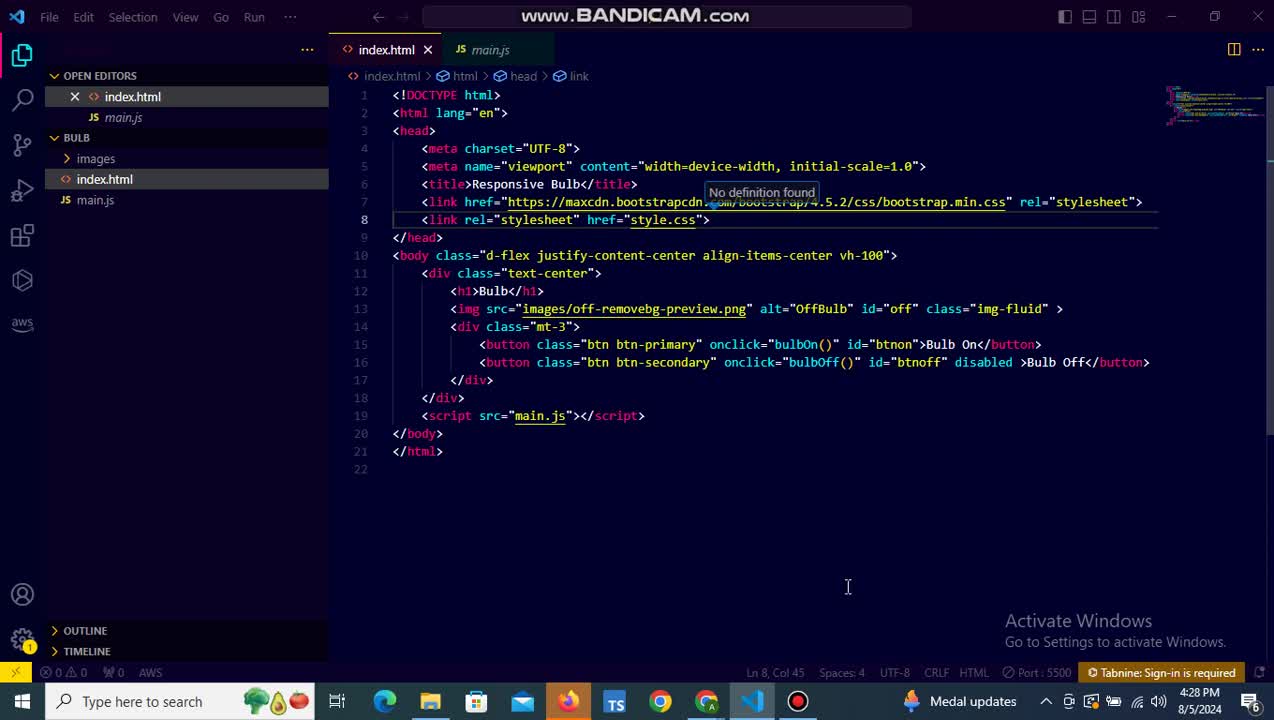Open the style.css link in code

click(662, 220)
